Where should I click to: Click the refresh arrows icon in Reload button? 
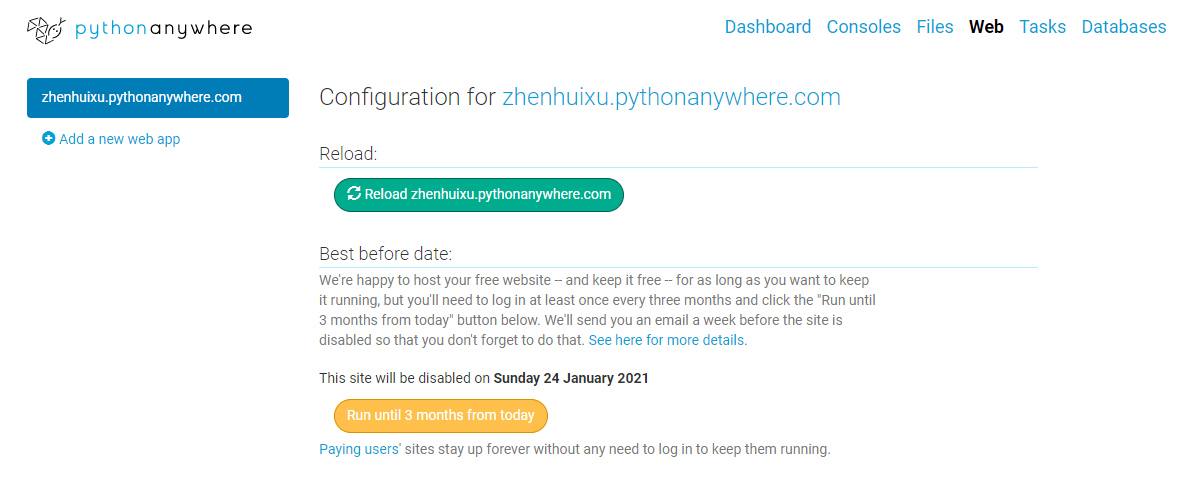click(353, 194)
